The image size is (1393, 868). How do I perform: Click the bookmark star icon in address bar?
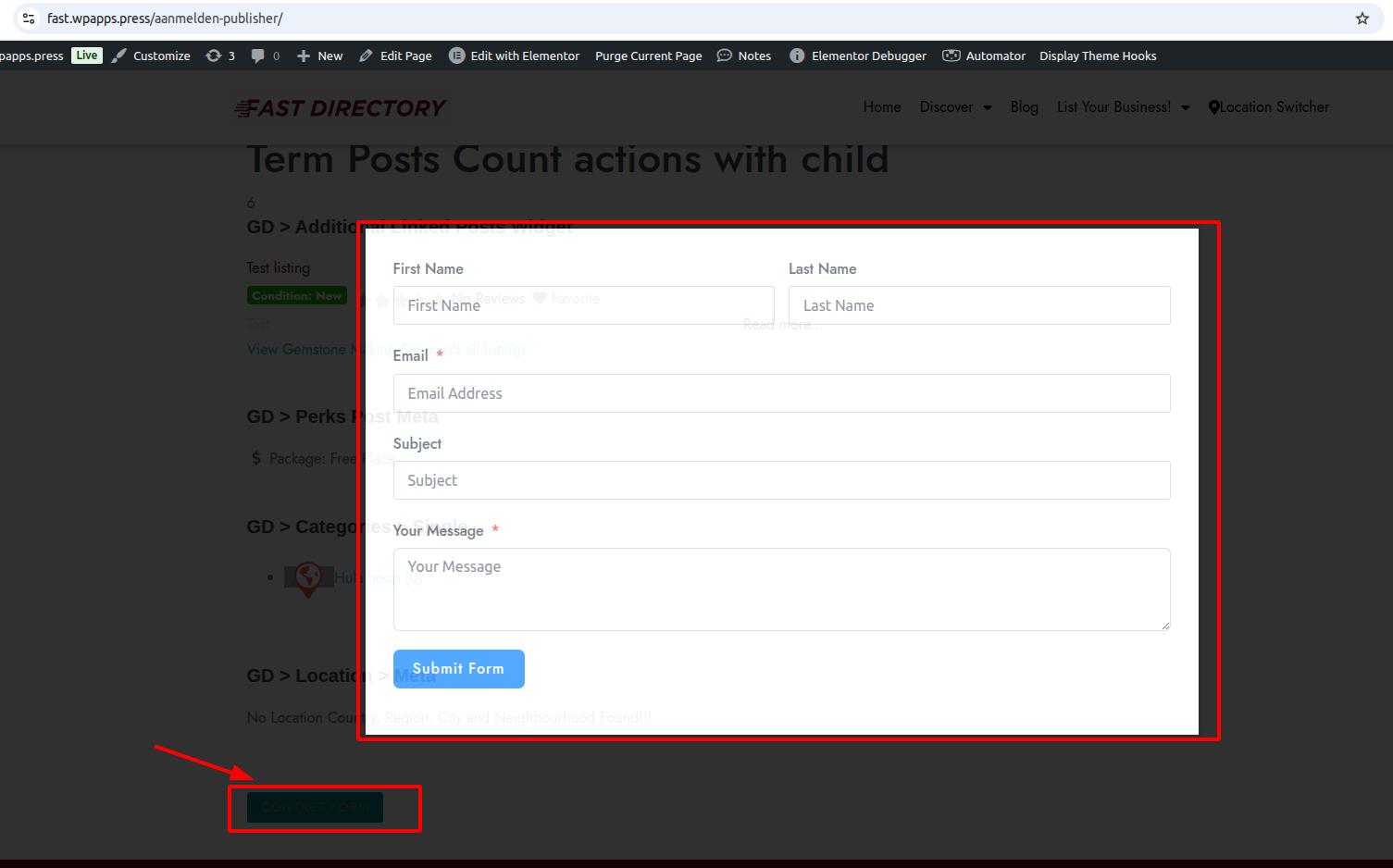1362,19
